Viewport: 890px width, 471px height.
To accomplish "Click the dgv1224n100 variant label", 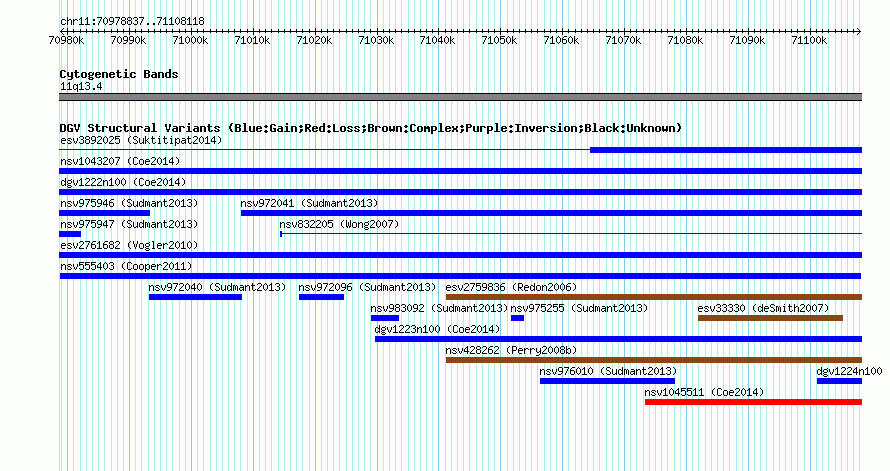I will (x=849, y=371).
